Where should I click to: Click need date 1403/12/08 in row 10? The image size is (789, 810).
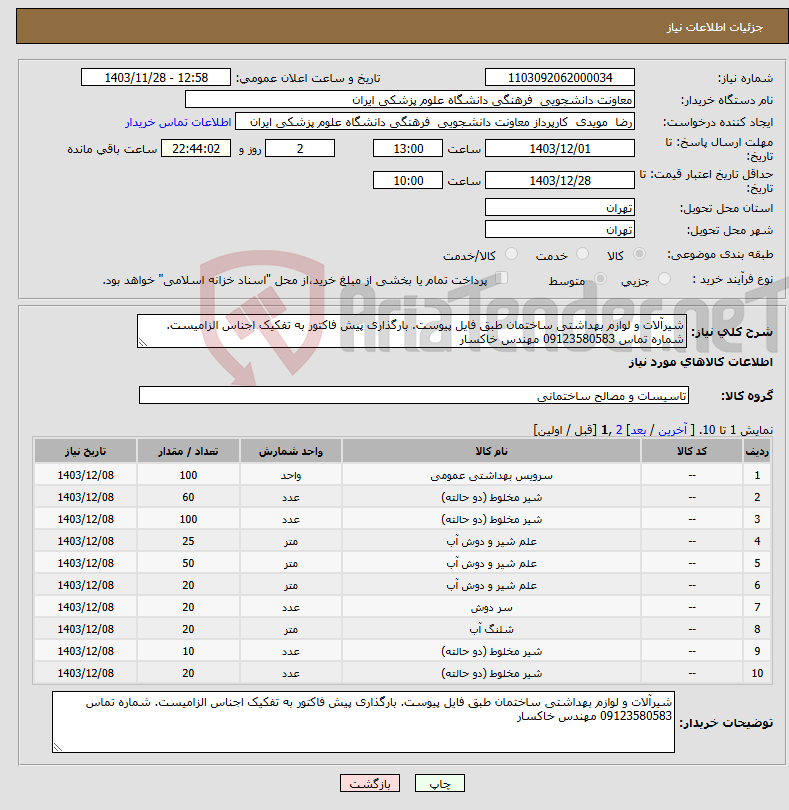click(x=85, y=673)
